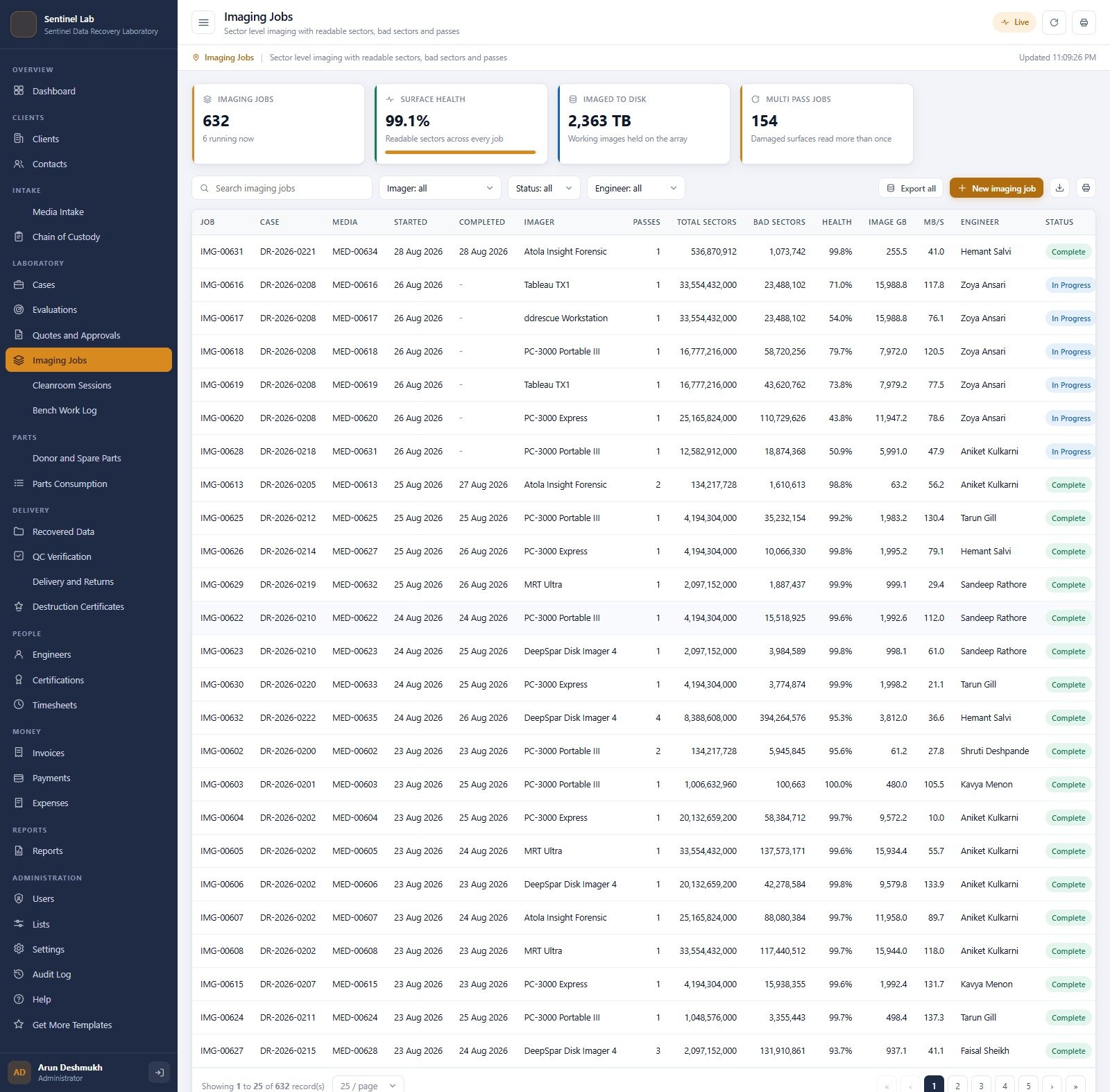The width and height of the screenshot is (1110, 1092).
Task: Open the Status: all filter dropdown
Action: [x=544, y=188]
